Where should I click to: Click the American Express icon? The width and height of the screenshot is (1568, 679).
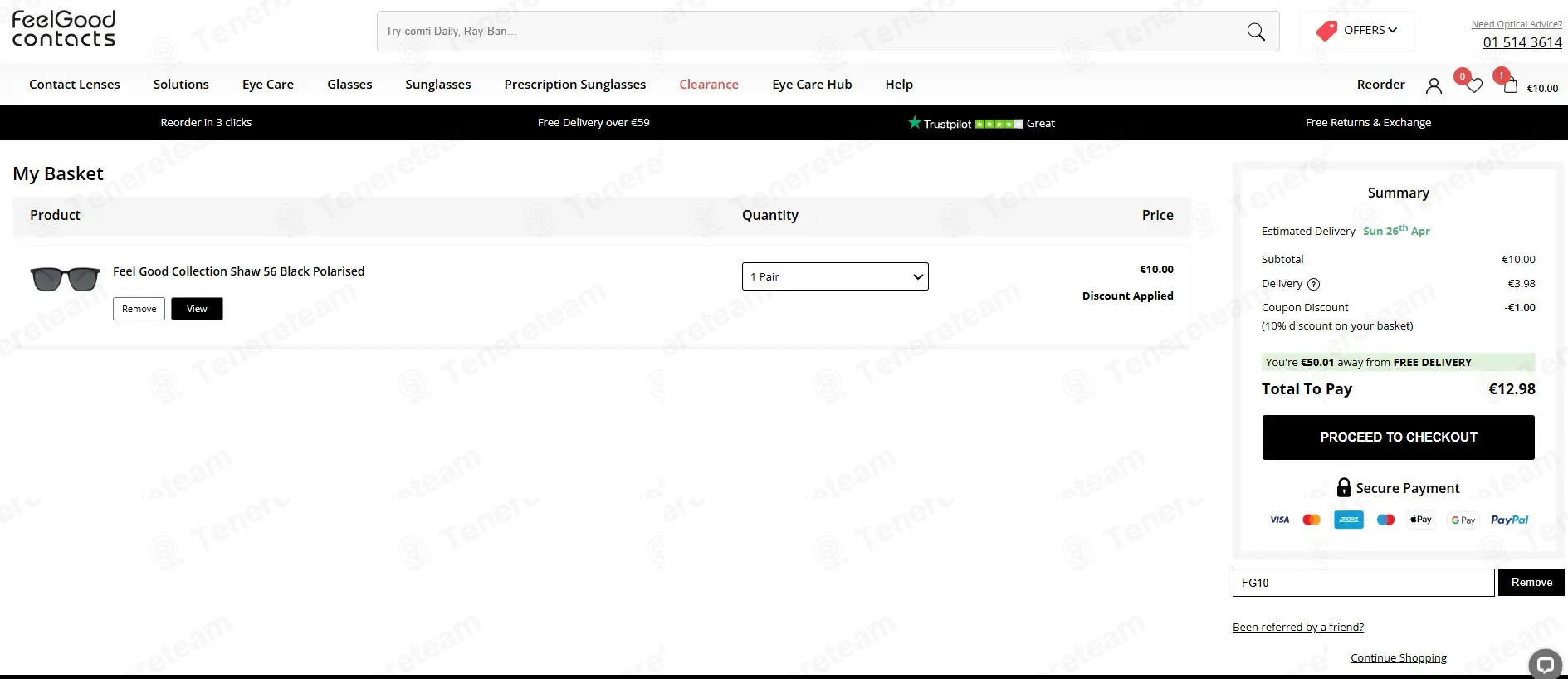(1349, 520)
